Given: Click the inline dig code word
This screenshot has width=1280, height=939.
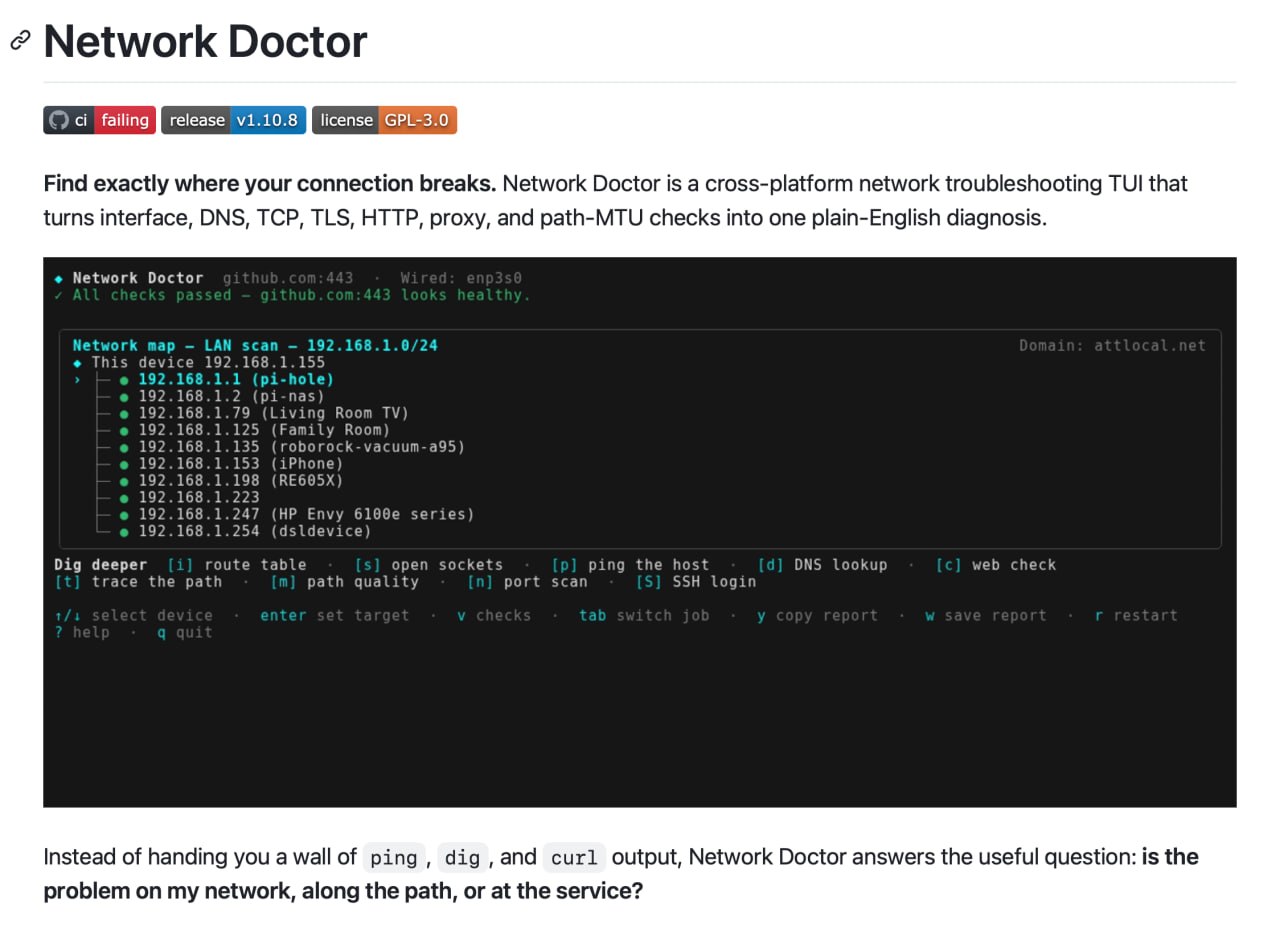Looking at the screenshot, I should 463,858.
